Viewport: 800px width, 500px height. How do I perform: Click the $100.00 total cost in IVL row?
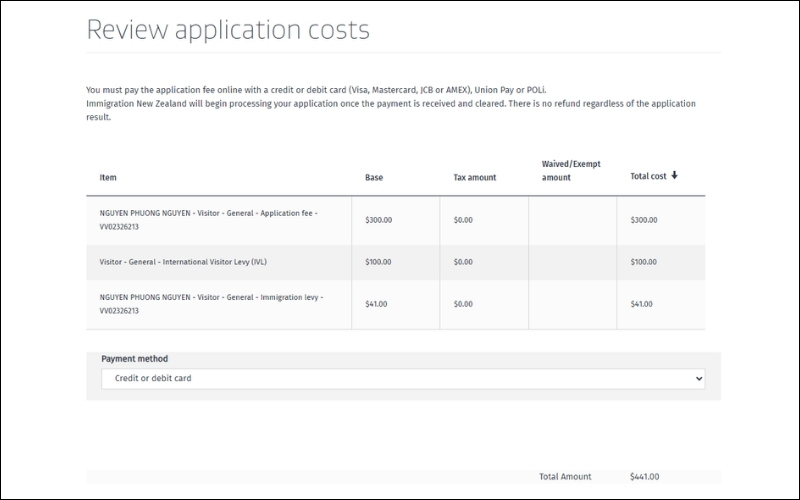click(x=644, y=262)
